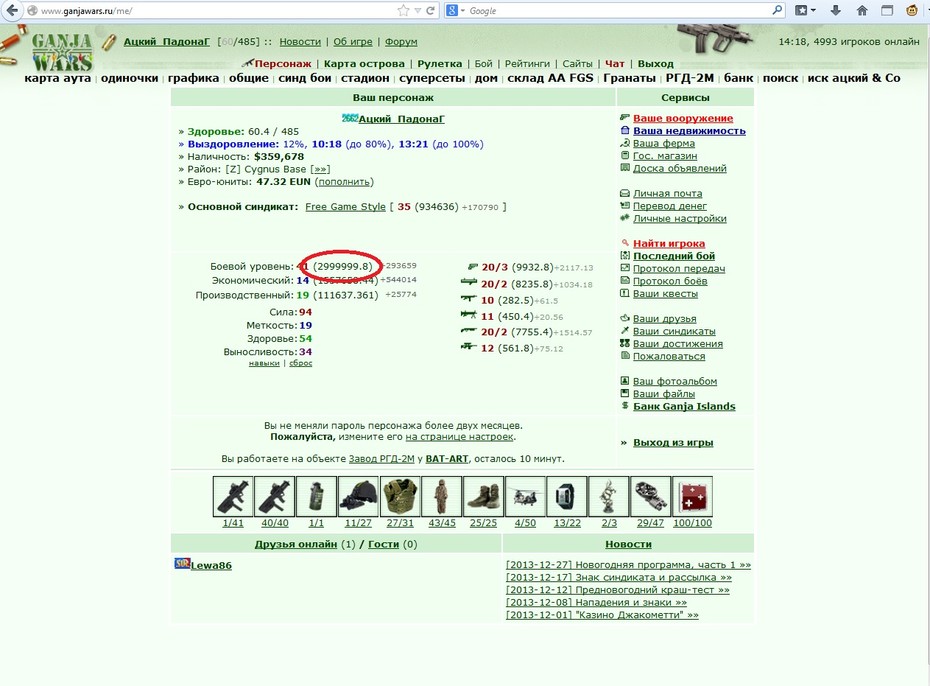This screenshot has height=686, width=930.
Task: Open Гости tab link
Action: pyautogui.click(x=383, y=544)
